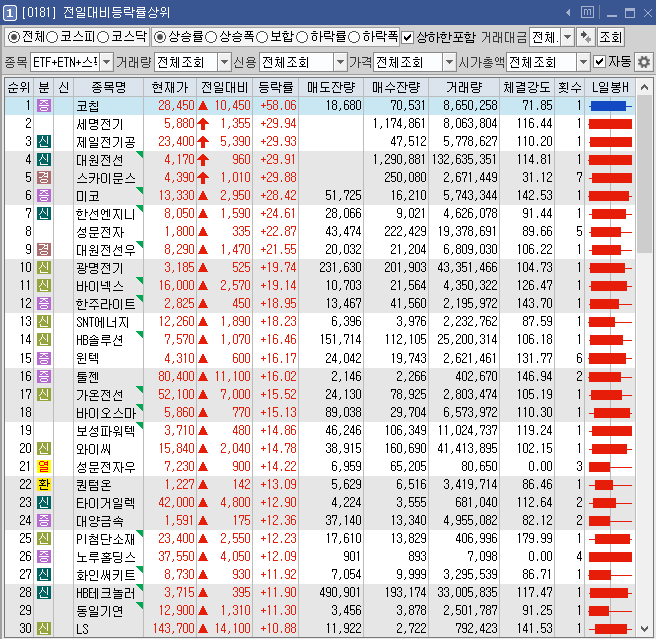Sort by 순위 column header
The width and height of the screenshot is (656, 639).
(19, 87)
